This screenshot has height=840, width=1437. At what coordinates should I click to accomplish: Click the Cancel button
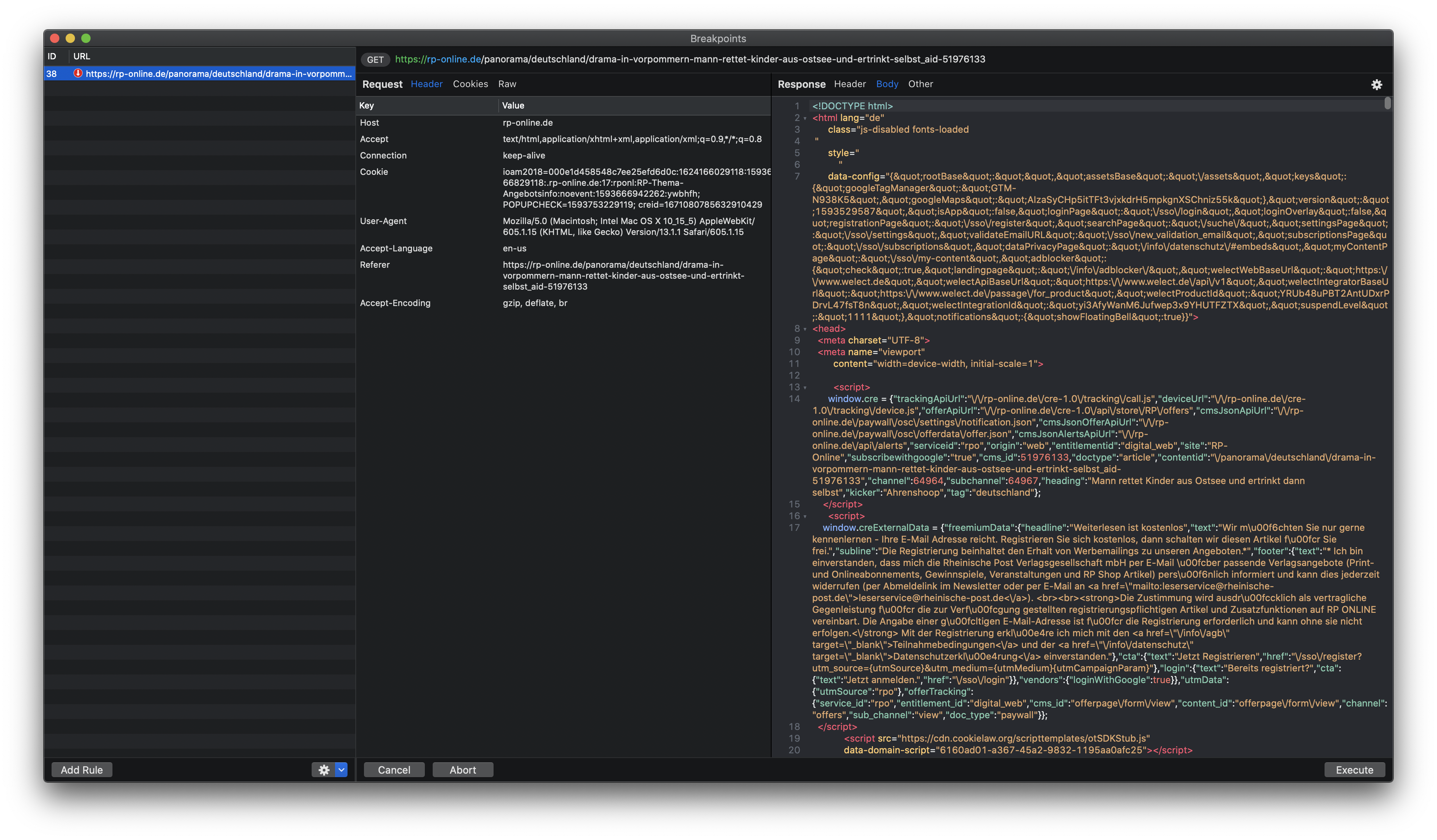tap(394, 770)
